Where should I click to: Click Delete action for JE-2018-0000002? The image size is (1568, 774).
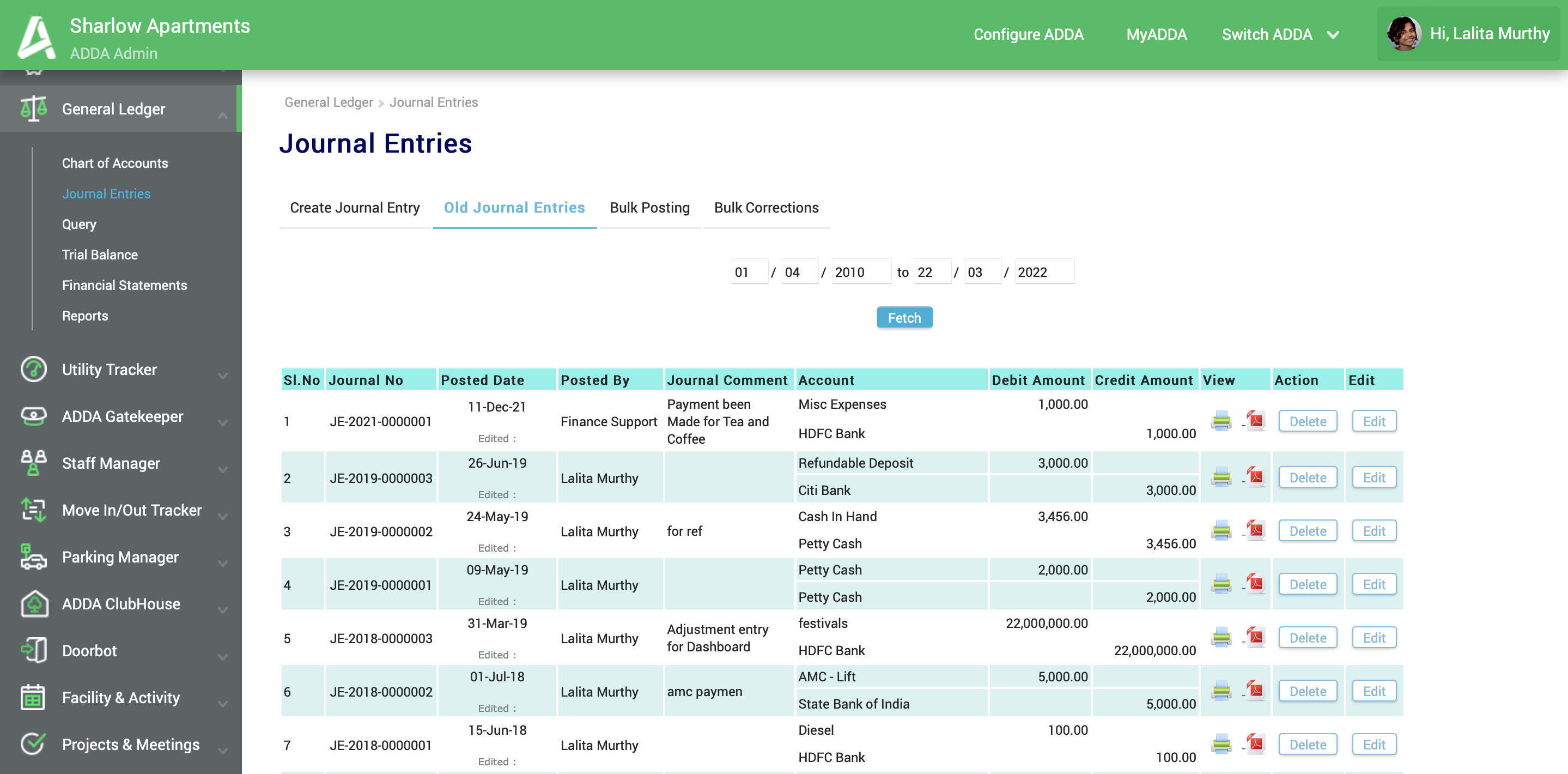pos(1308,691)
